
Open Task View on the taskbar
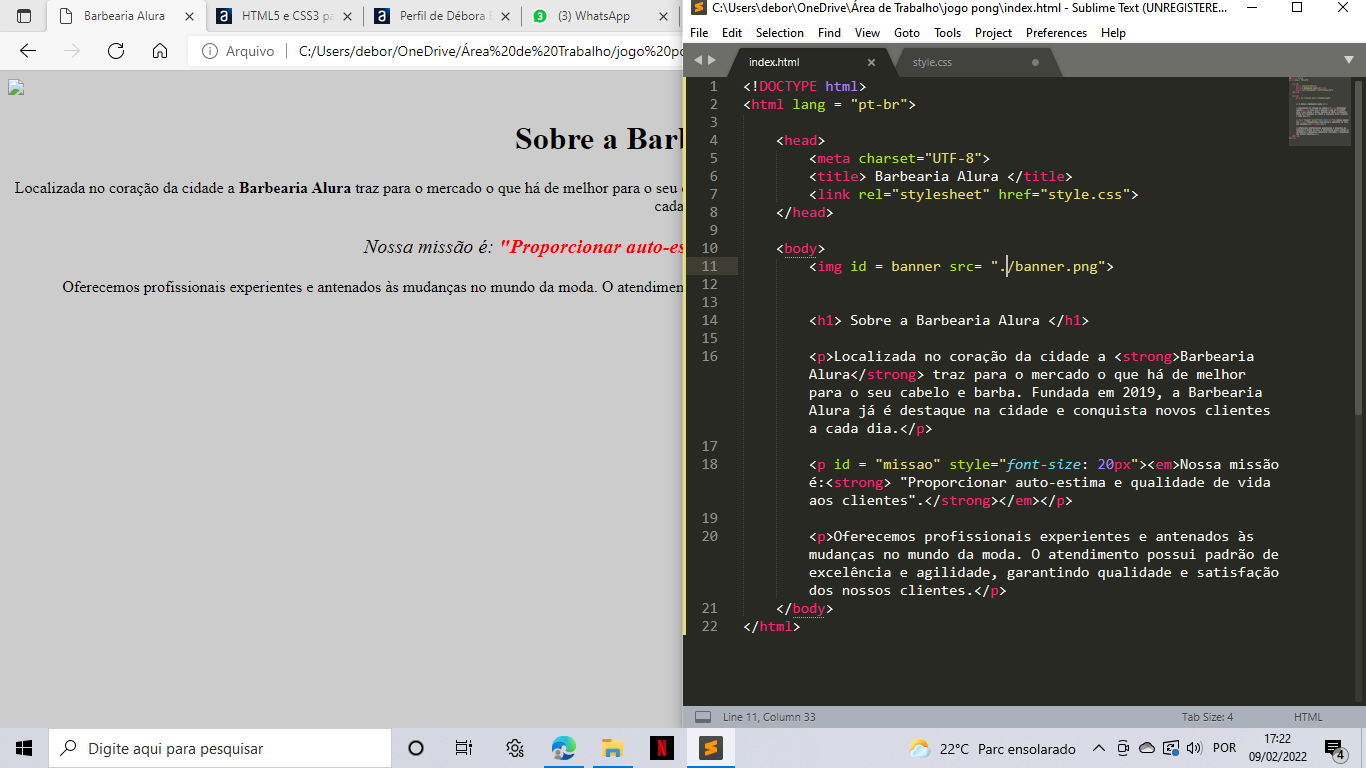(464, 748)
